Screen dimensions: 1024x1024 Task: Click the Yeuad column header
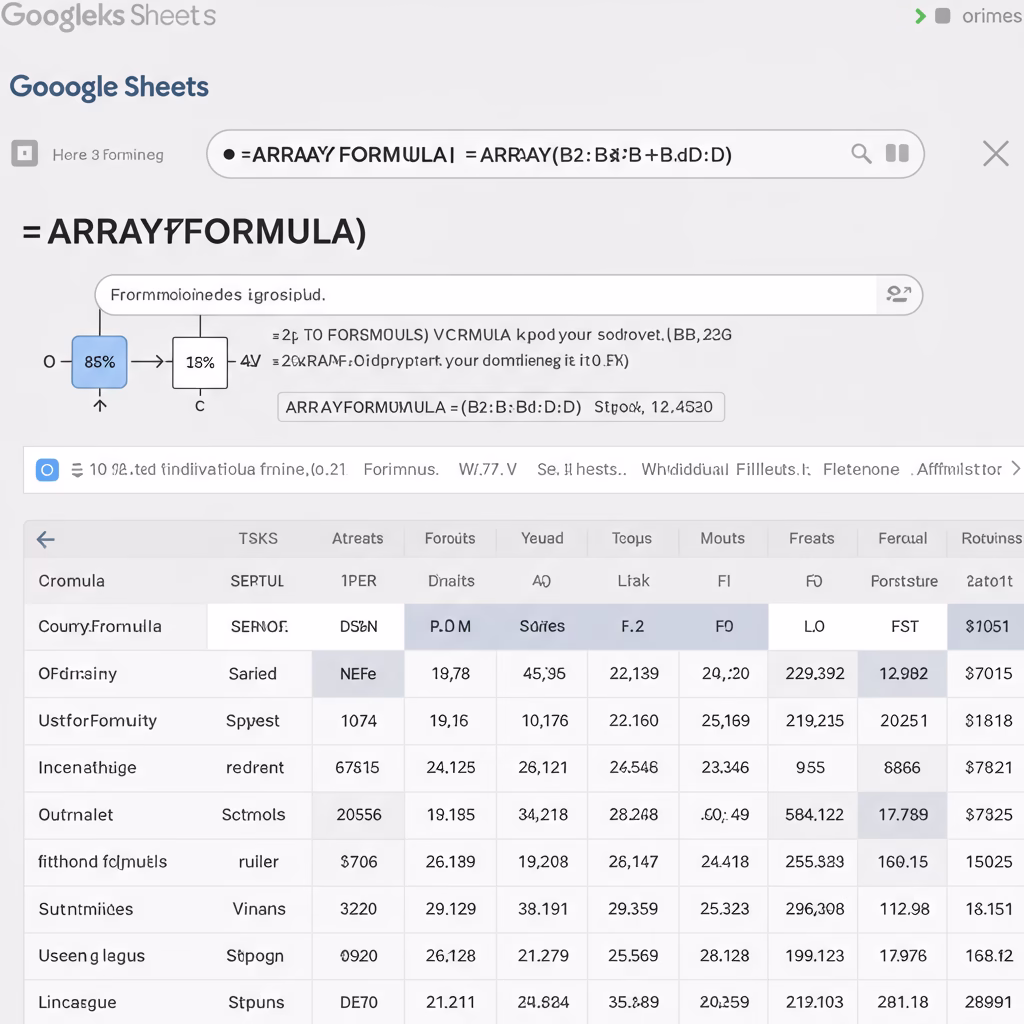(x=542, y=539)
